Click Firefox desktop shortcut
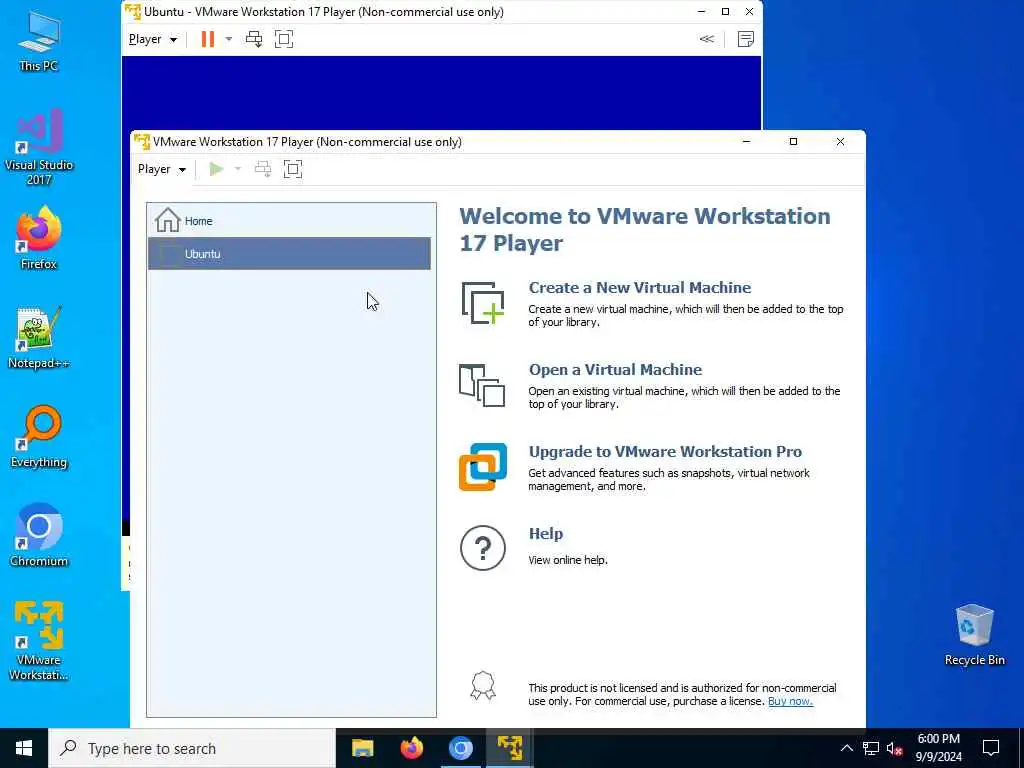Viewport: 1024px width, 768px height. [39, 238]
